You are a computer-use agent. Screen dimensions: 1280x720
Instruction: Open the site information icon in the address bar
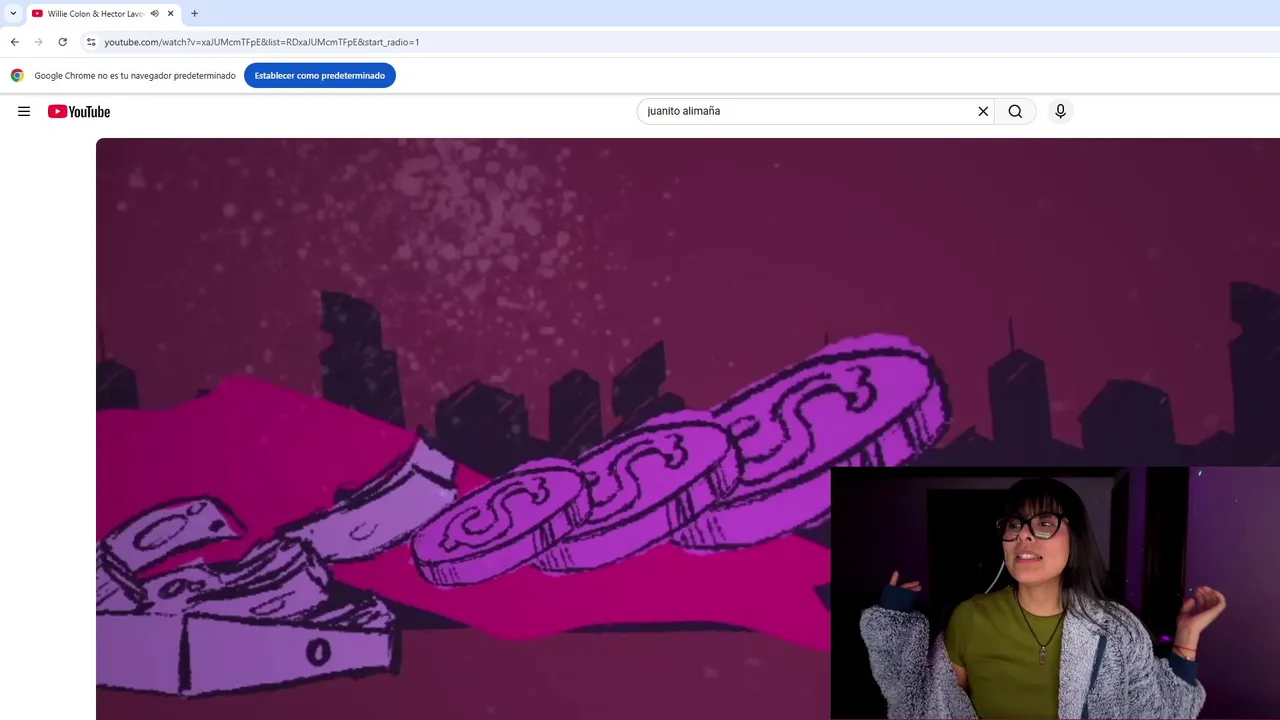pyautogui.click(x=91, y=42)
